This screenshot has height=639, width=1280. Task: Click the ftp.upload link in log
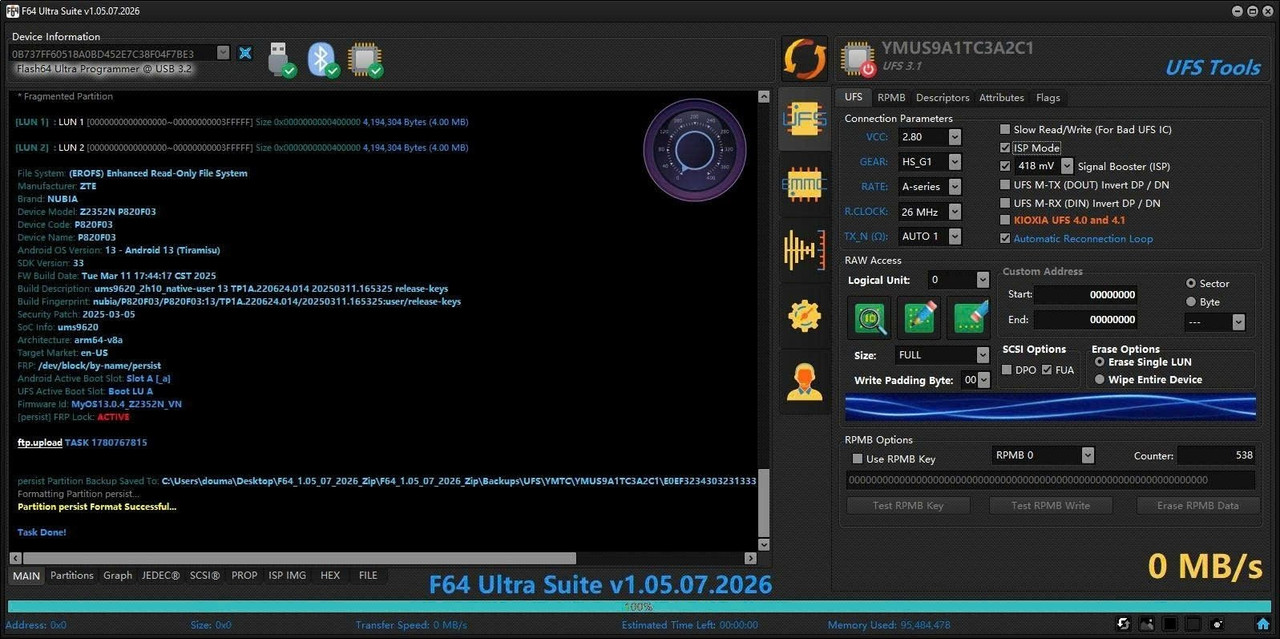tap(40, 442)
